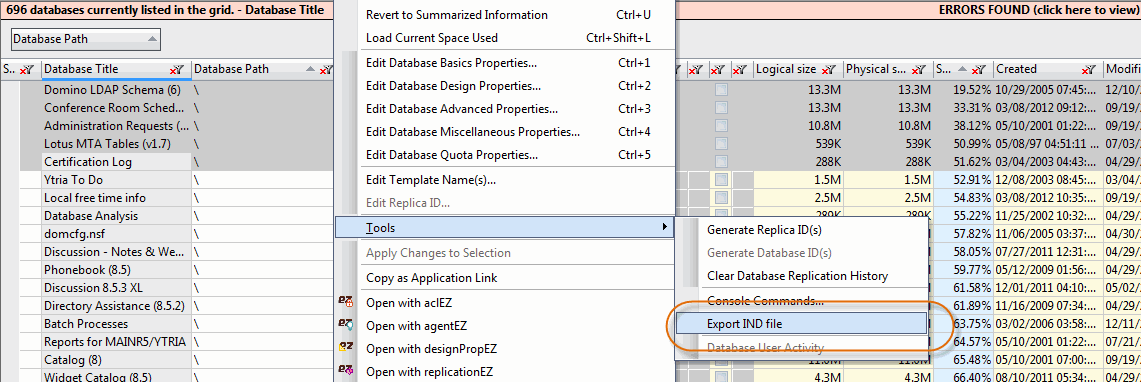Viewport: 1141px width, 382px height.
Task: Sort by Database Title column header
Action: point(81,69)
